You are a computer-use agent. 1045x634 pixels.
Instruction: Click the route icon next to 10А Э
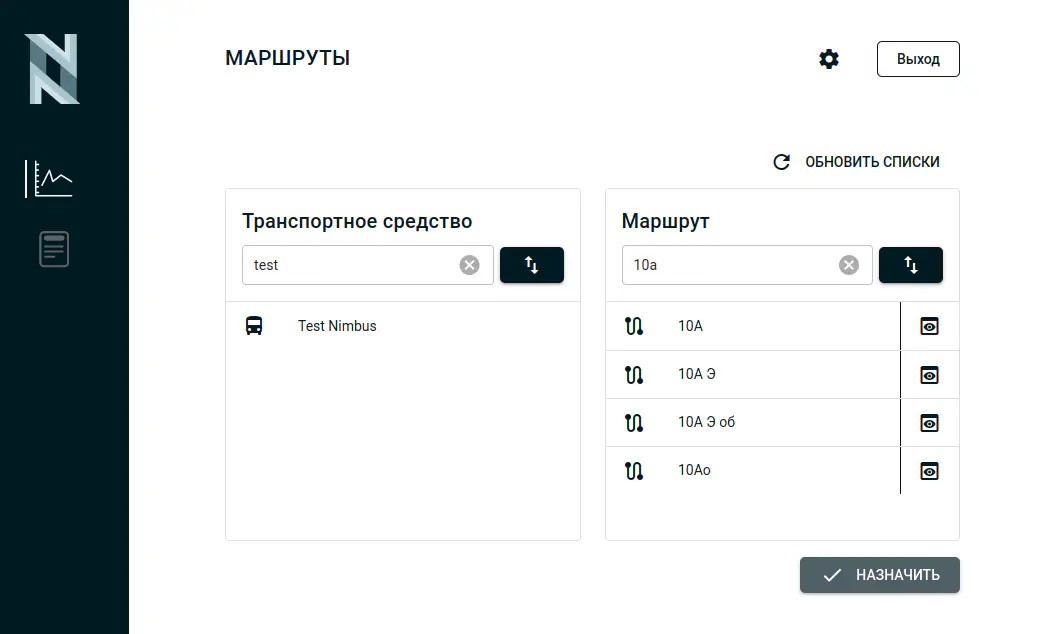(634, 374)
